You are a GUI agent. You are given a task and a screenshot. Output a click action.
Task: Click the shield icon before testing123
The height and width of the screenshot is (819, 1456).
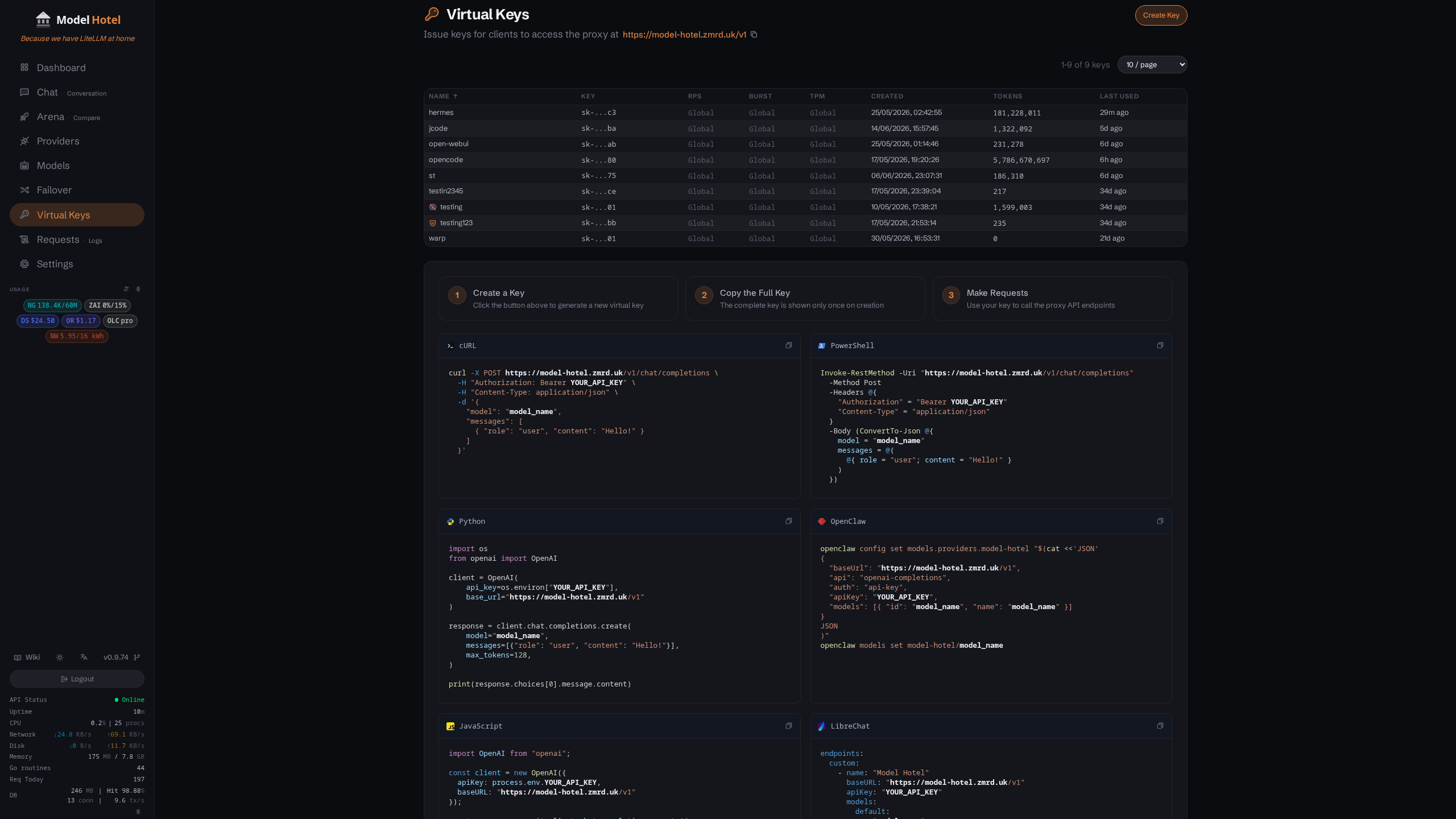click(433, 223)
